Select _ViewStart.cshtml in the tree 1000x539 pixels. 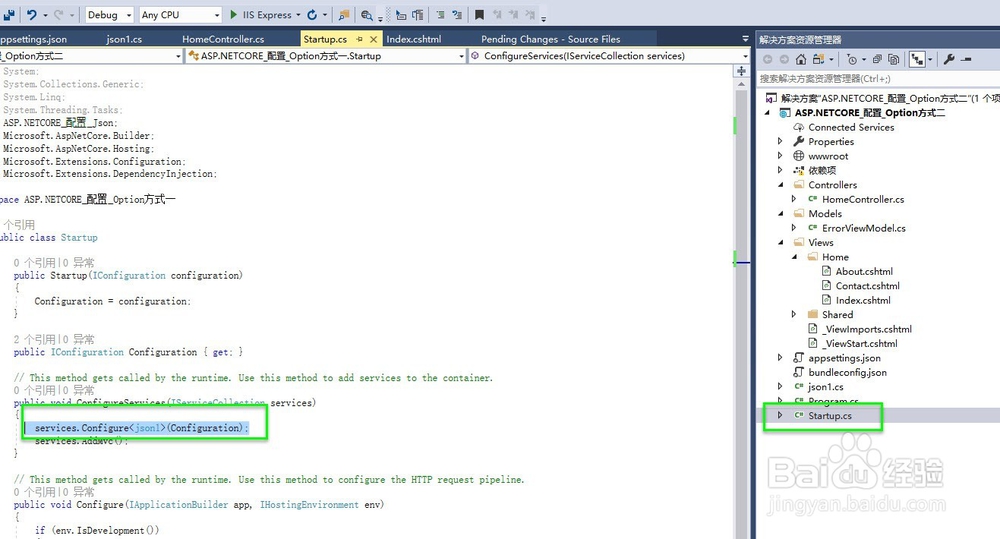[859, 343]
